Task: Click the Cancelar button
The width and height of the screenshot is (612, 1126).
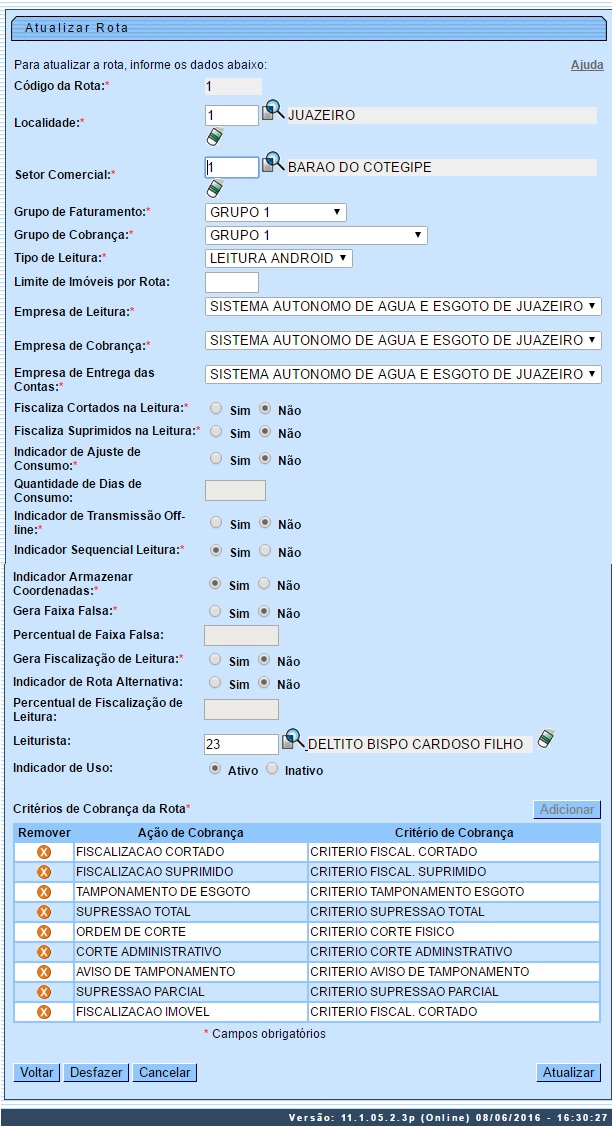Action: coord(165,1072)
